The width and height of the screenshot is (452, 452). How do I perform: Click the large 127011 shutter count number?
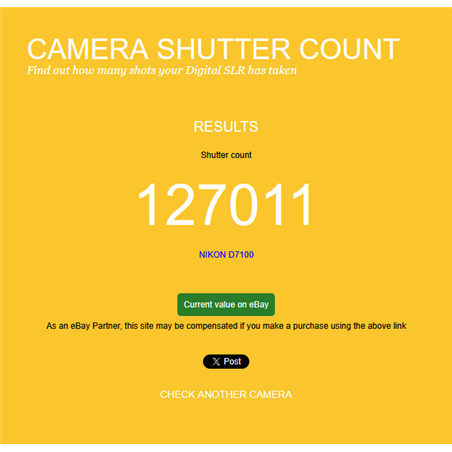(x=226, y=205)
